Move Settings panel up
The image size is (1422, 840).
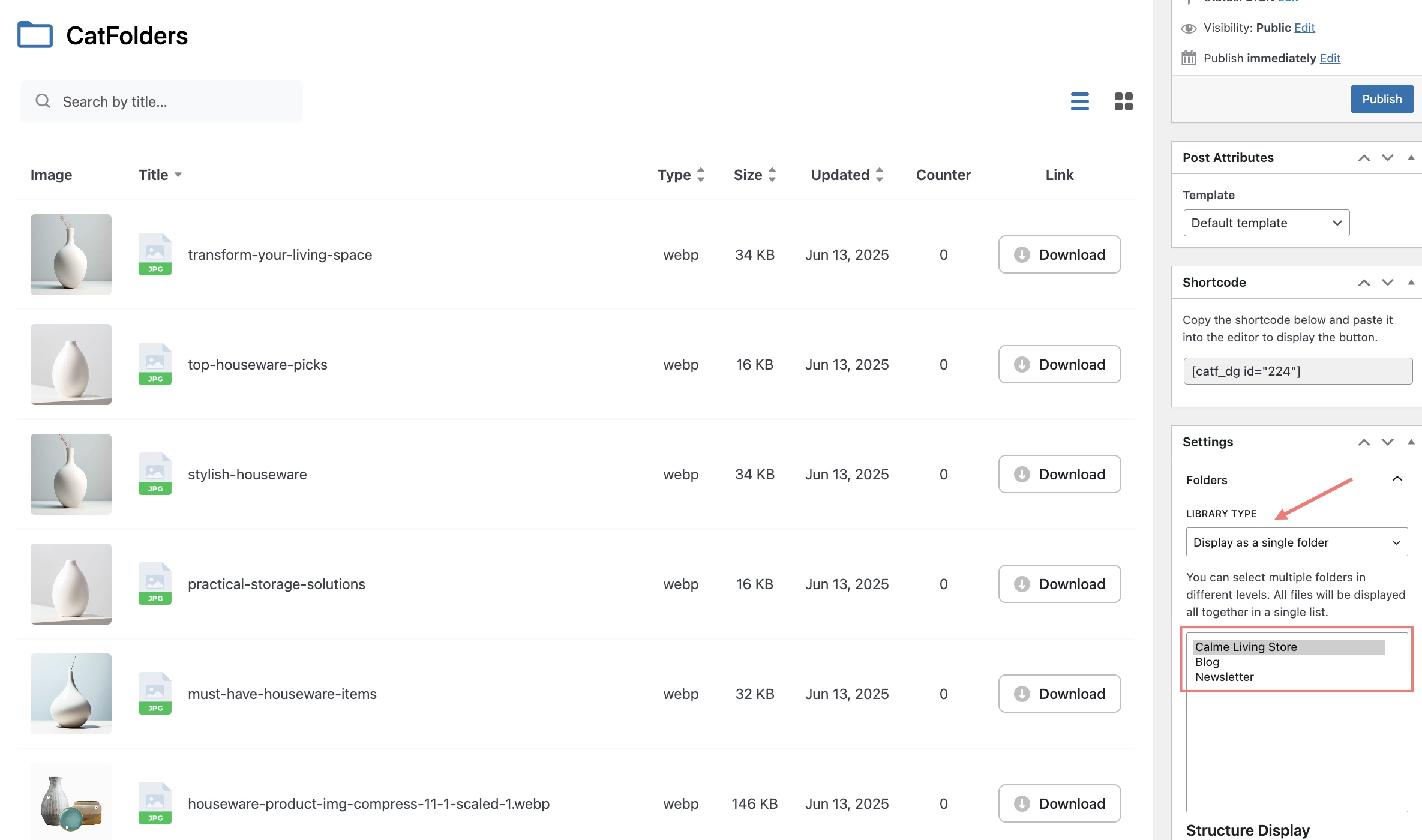coord(1364,442)
